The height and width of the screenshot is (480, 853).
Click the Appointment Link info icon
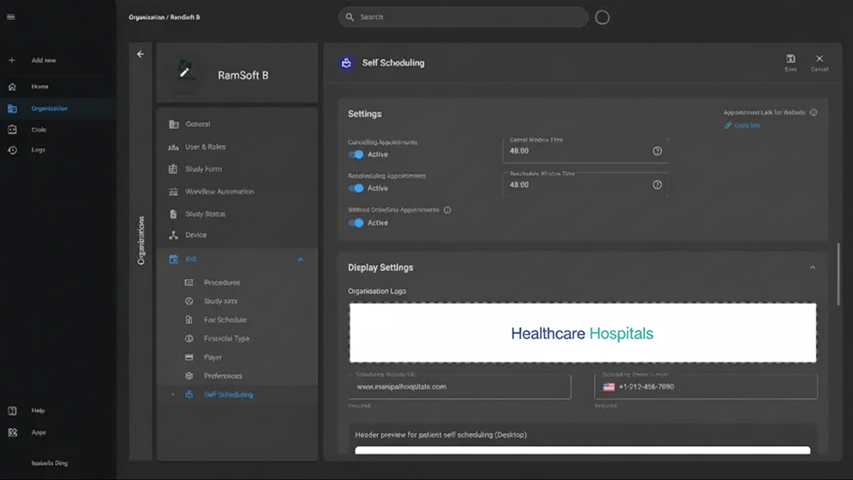point(814,113)
